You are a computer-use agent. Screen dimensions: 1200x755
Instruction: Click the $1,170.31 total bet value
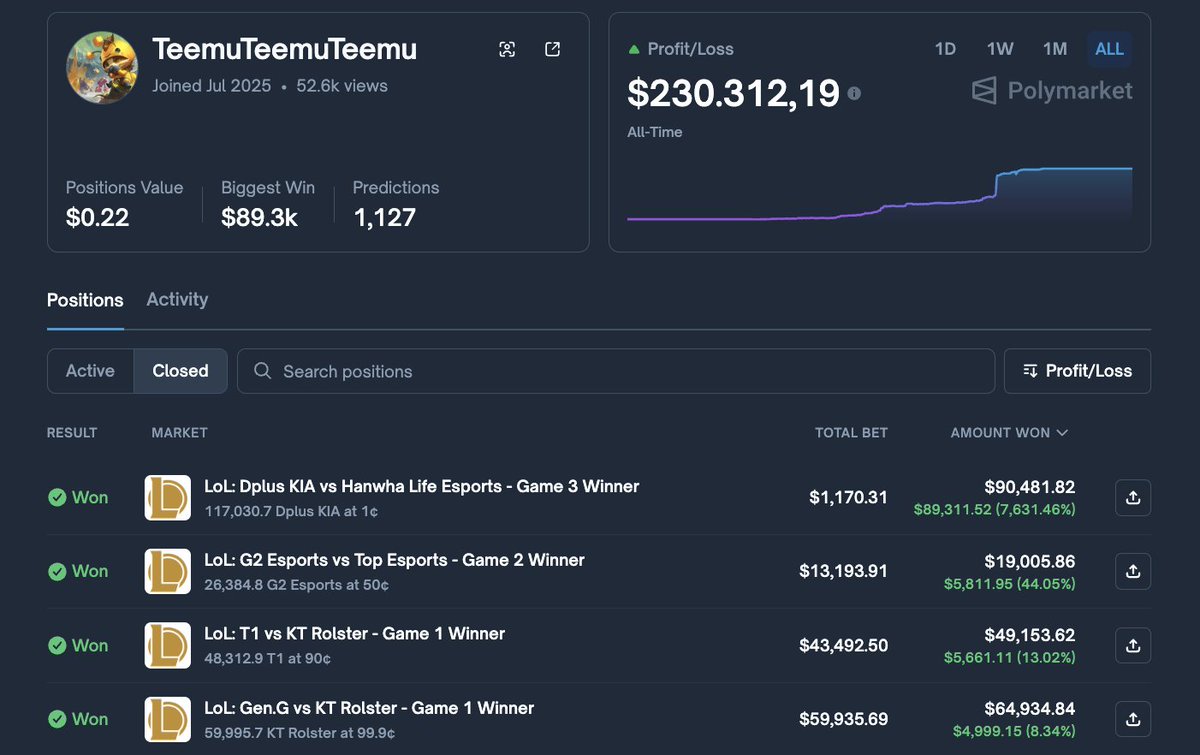pyautogui.click(x=848, y=497)
